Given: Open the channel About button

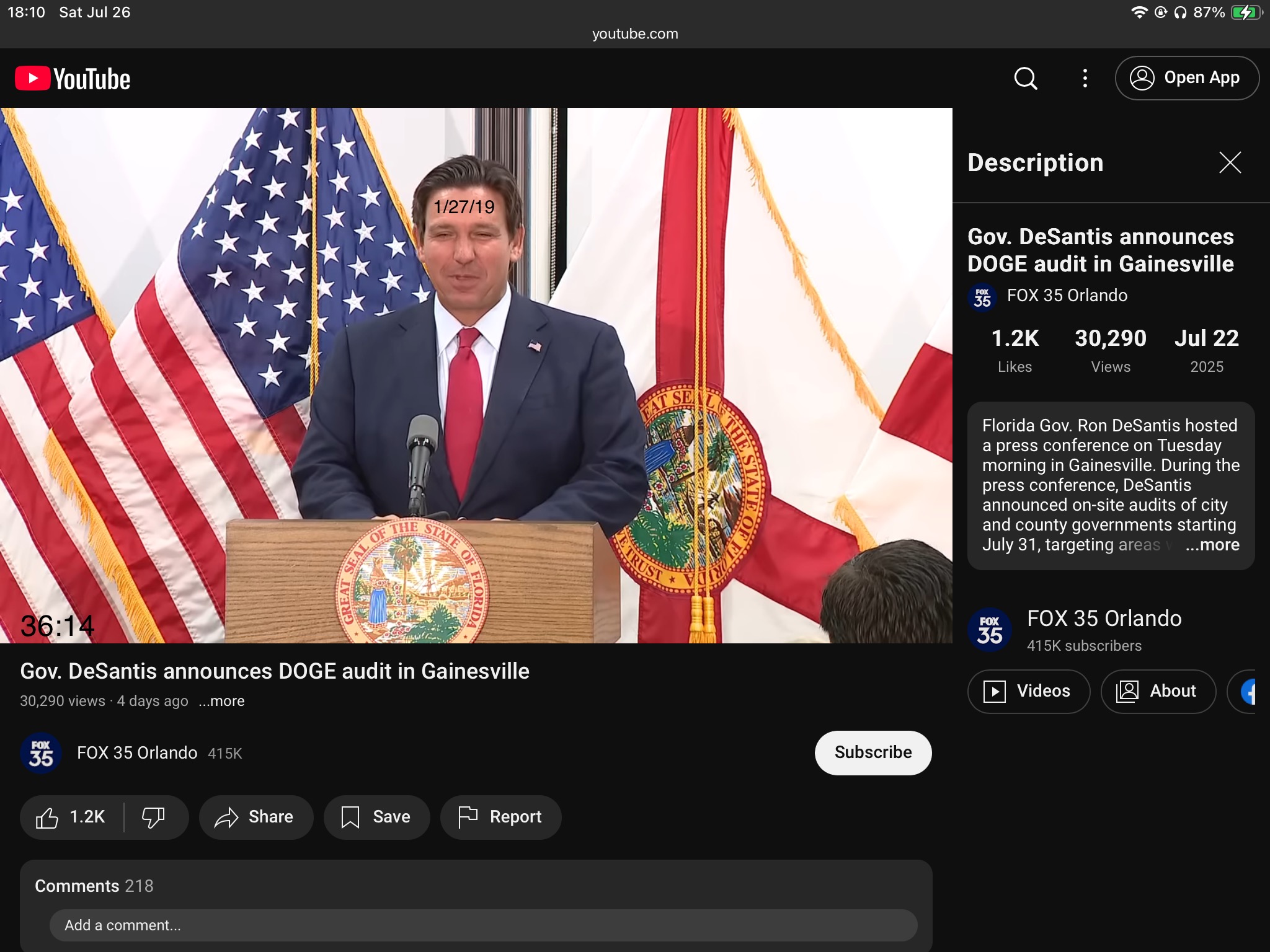Looking at the screenshot, I should [x=1158, y=691].
